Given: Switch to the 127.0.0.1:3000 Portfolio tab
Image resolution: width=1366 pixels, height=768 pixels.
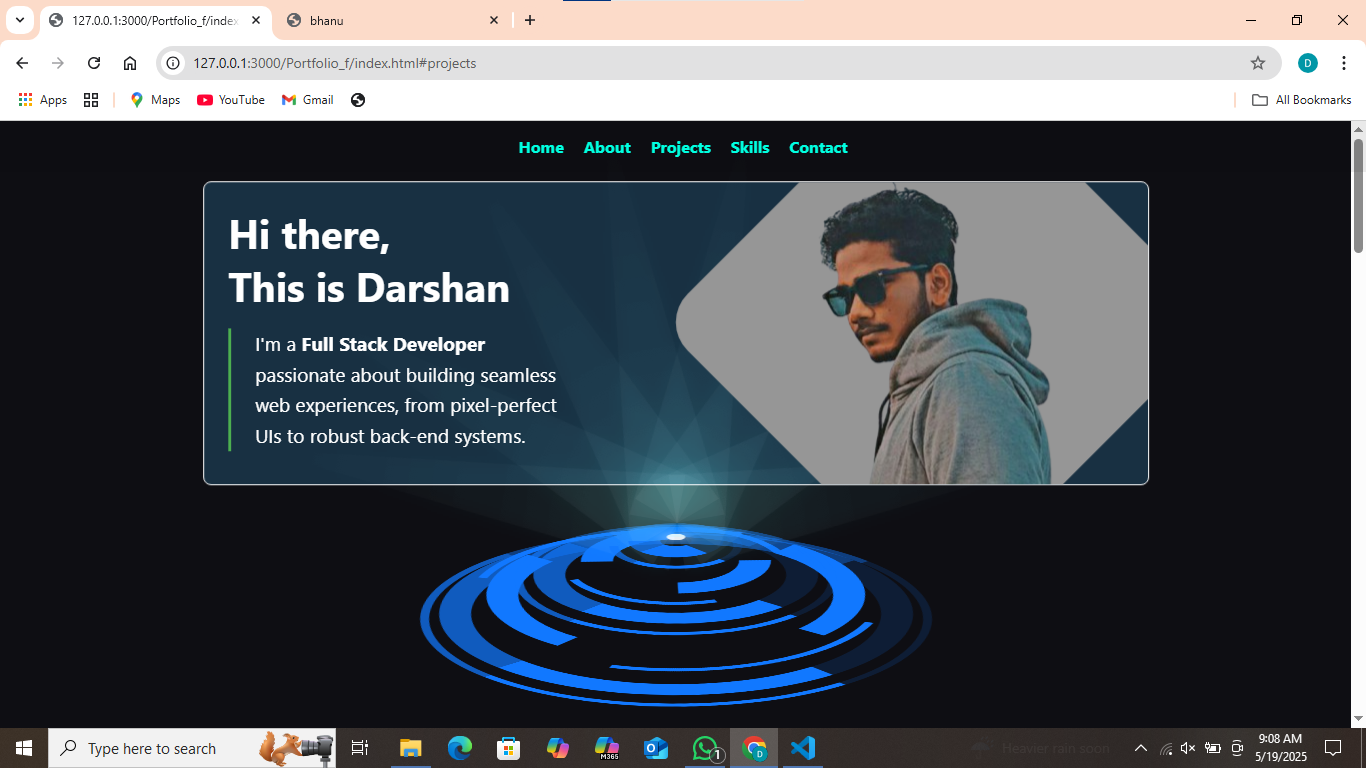Looking at the screenshot, I should pyautogui.click(x=155, y=20).
